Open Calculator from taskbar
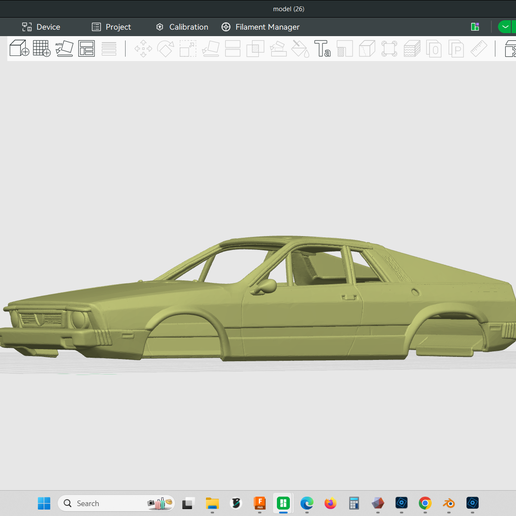Viewport: 516px width, 516px height. coord(354,503)
